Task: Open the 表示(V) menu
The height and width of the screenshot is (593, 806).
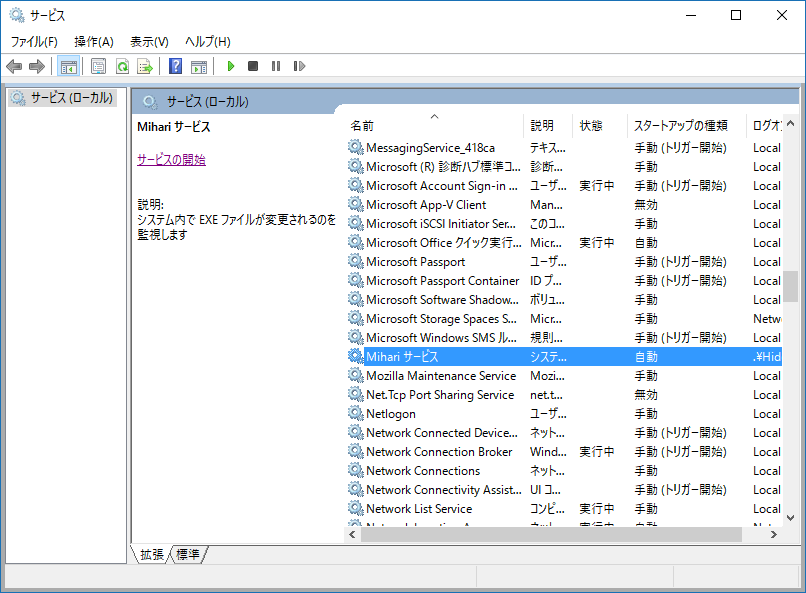Action: coord(149,42)
